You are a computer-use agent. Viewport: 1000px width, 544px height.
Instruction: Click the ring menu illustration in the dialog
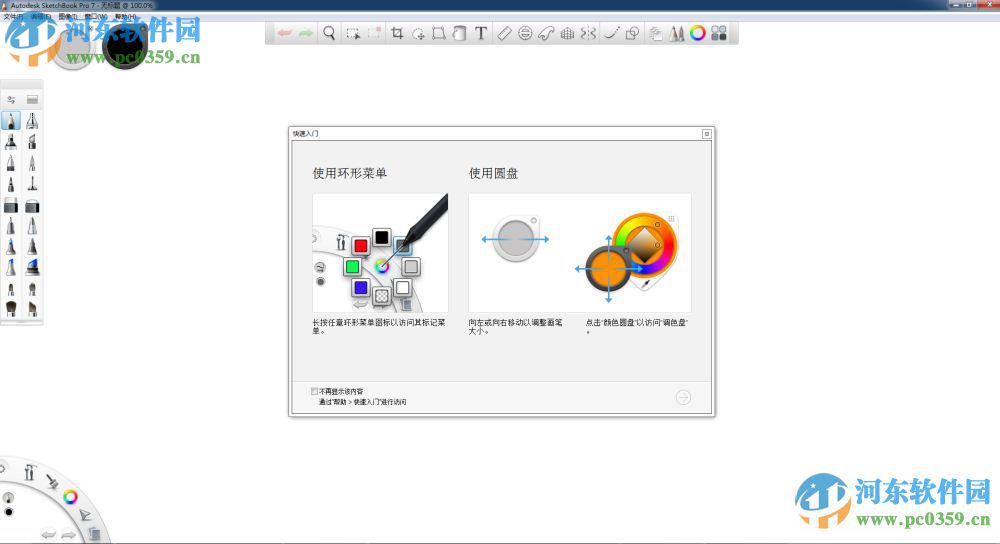pyautogui.click(x=380, y=253)
